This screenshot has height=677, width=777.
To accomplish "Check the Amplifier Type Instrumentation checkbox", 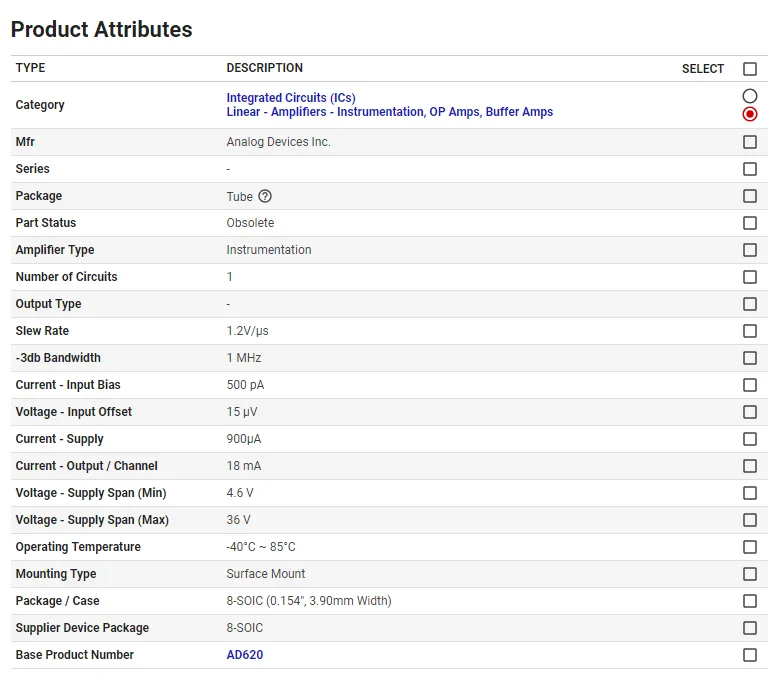I will [x=750, y=250].
